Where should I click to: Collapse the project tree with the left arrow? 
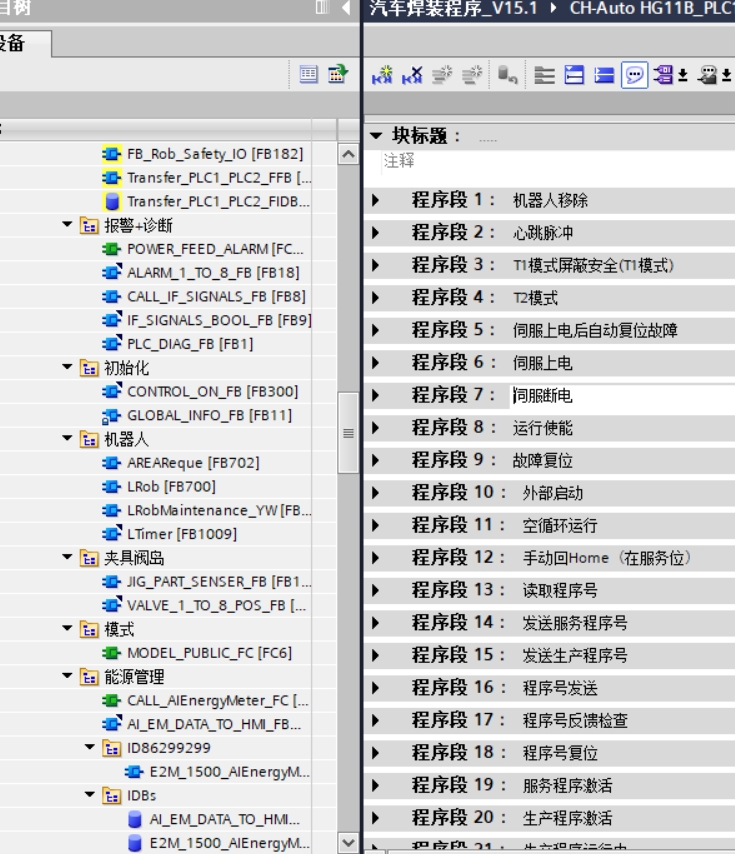pos(346,8)
